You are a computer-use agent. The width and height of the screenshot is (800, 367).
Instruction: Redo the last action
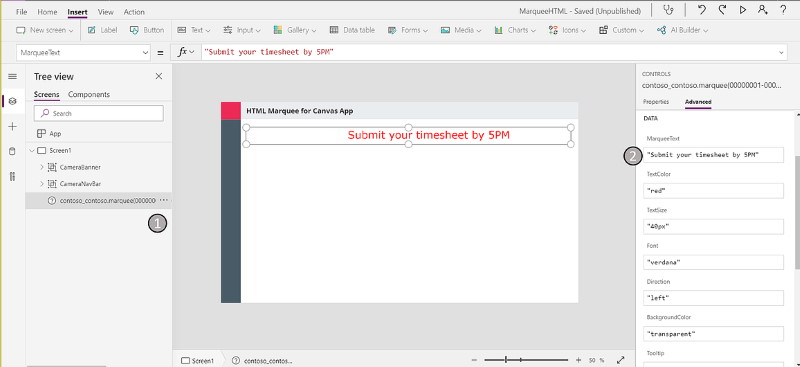click(722, 10)
